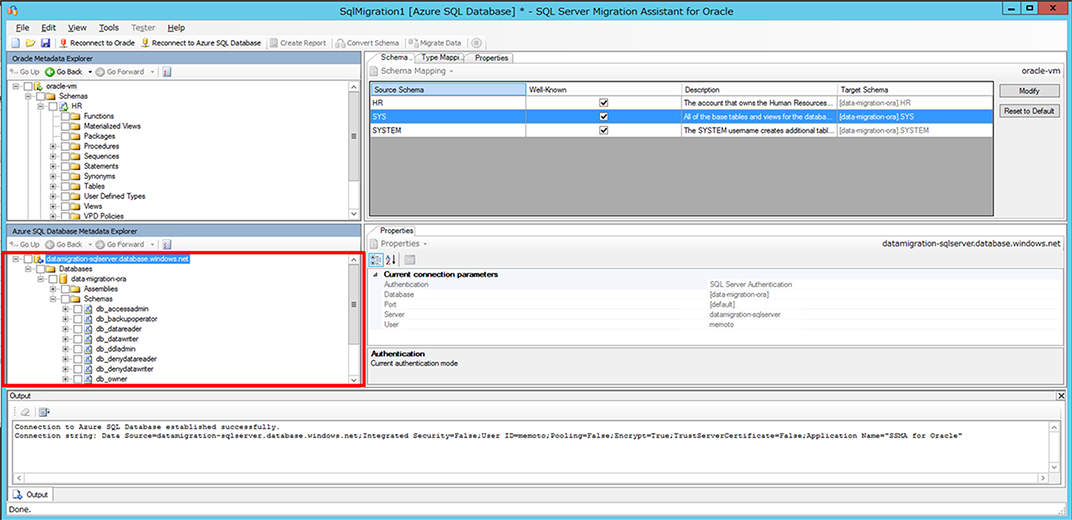Viewport: 1072px width, 520px height.
Task: Click the Target Schema column header
Action: [914, 90]
